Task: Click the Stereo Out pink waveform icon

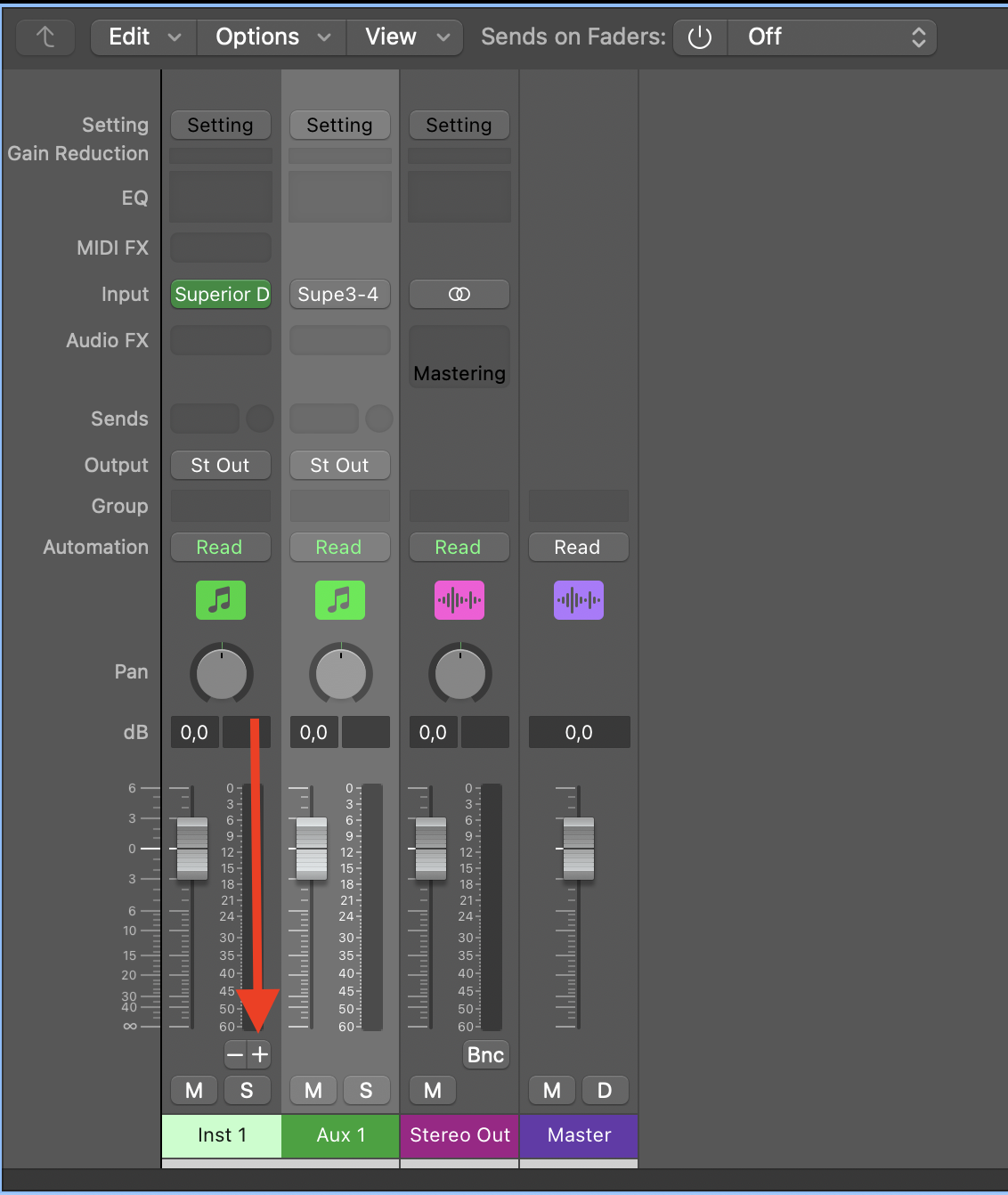Action: (x=459, y=600)
